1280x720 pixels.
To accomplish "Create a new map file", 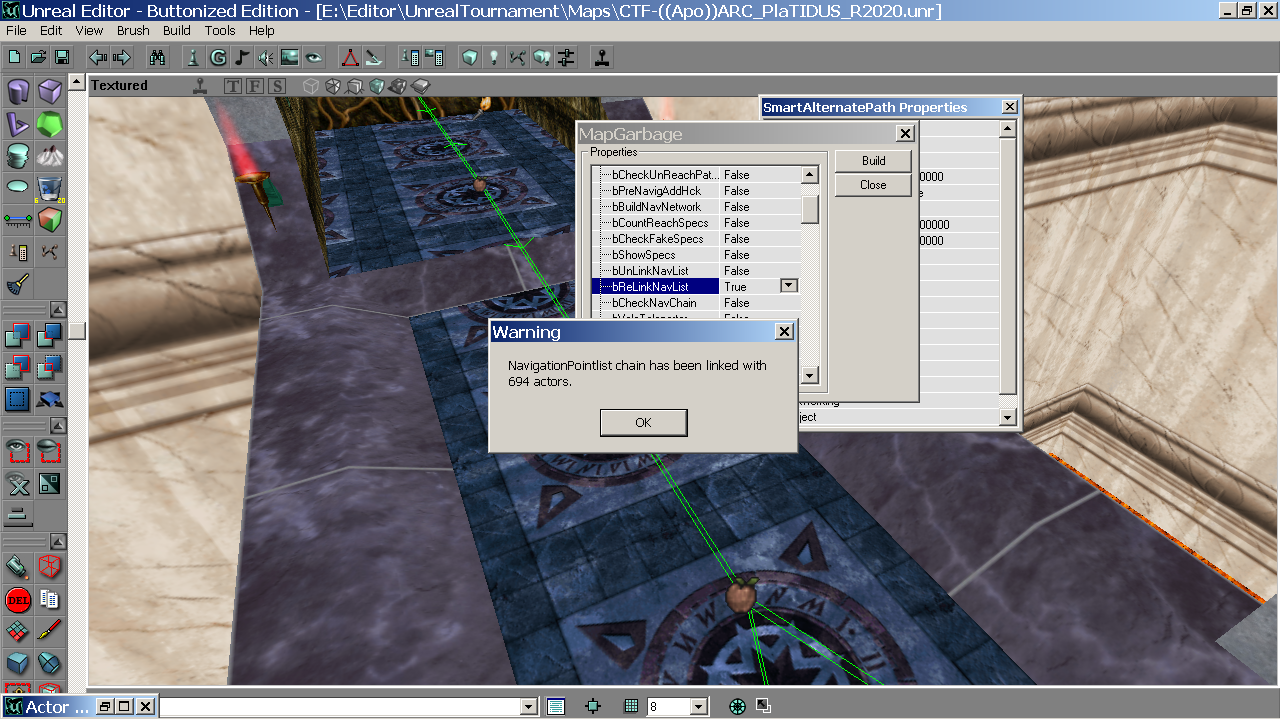I will [x=15, y=57].
